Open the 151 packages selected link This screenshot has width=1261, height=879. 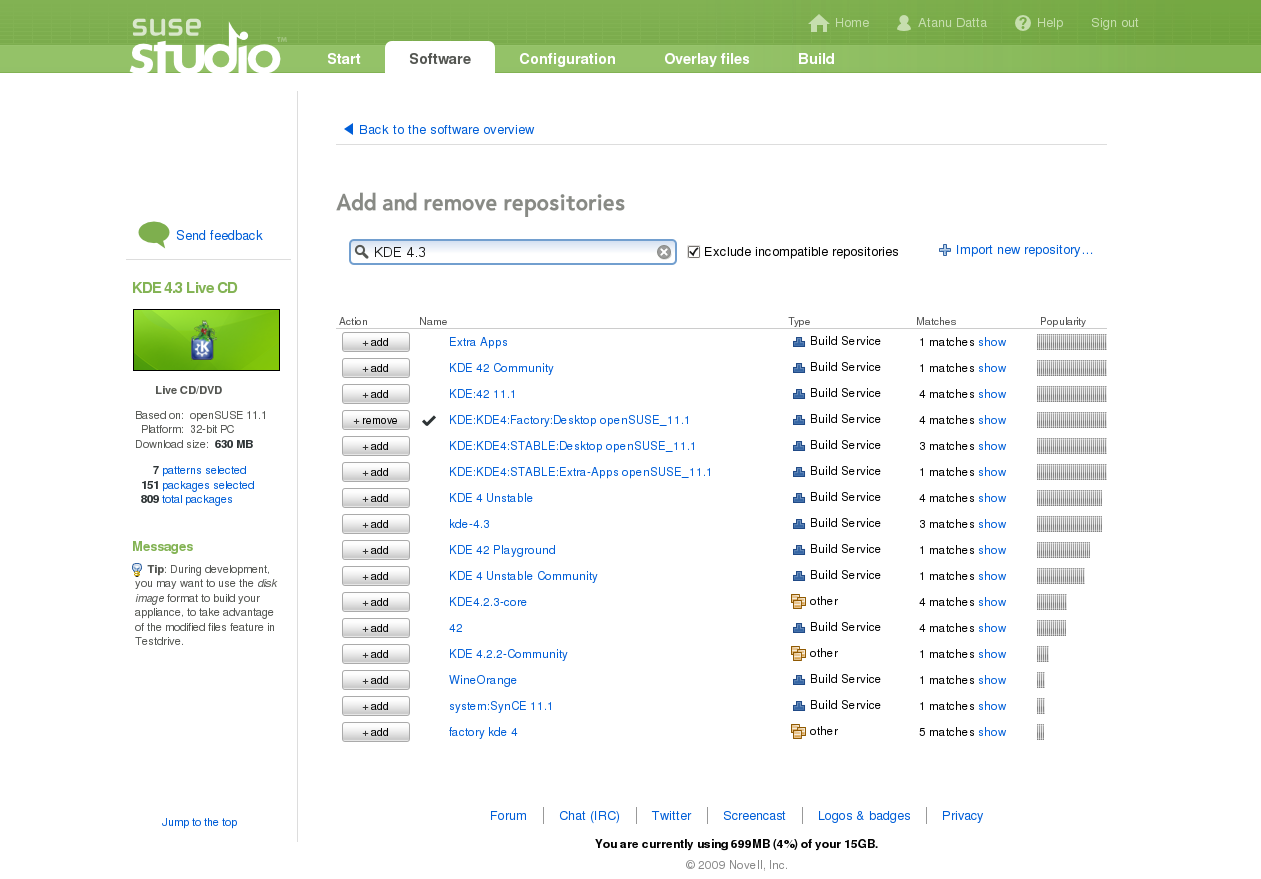(x=207, y=485)
